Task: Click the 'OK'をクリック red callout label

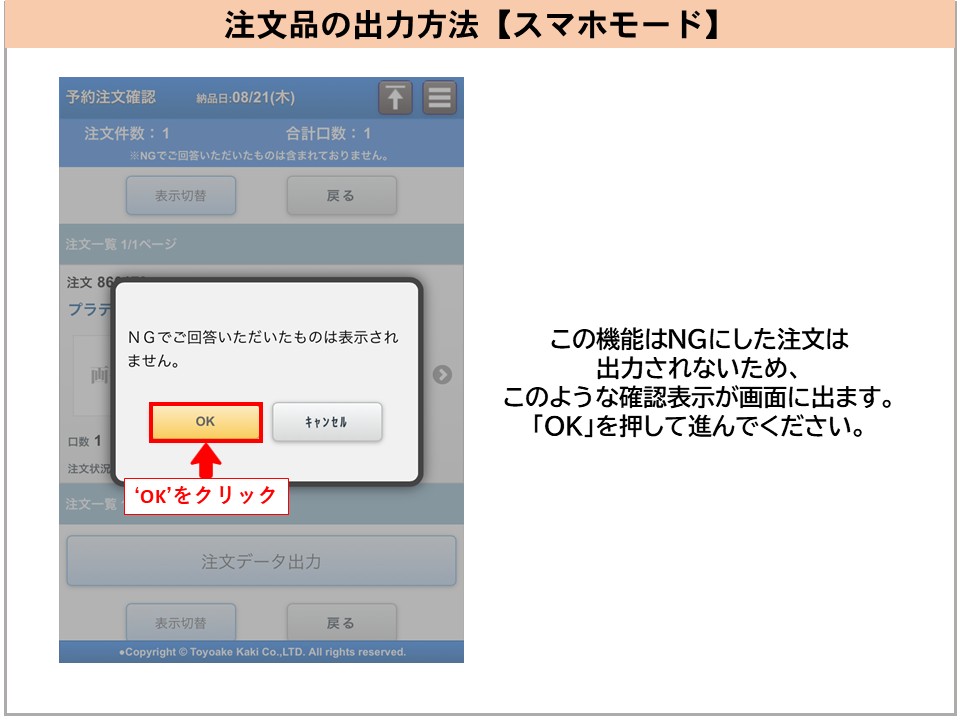Action: pos(206,496)
